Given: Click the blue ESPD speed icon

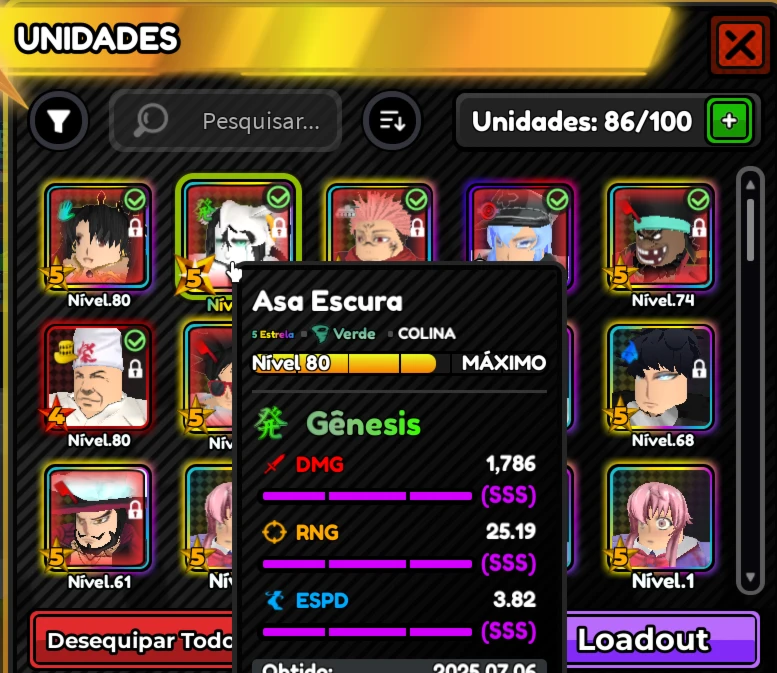Looking at the screenshot, I should point(274,600).
